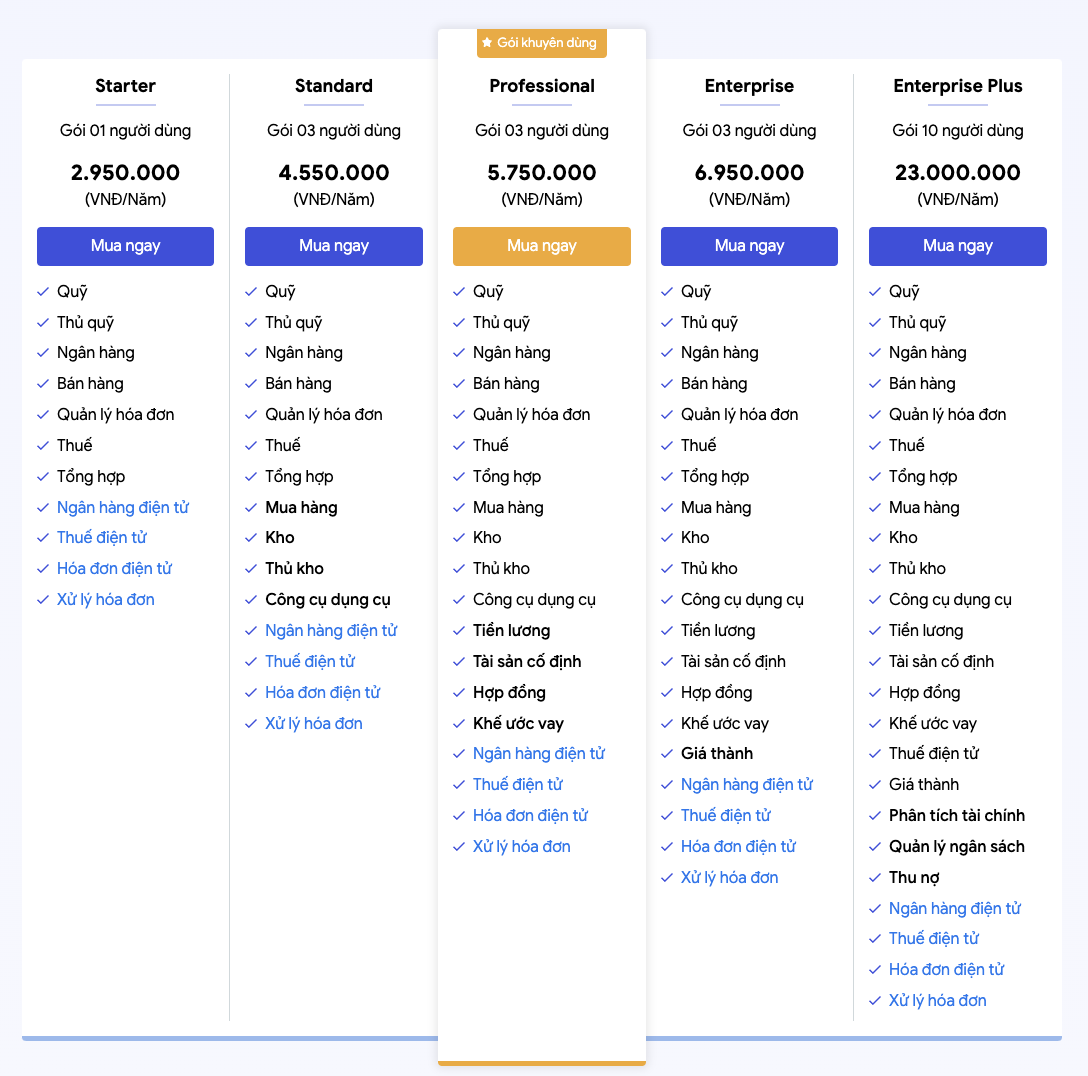Click the checkmark icon beside Quỹ in the Starter plan
Image resolution: width=1088 pixels, height=1076 pixels.
click(43, 292)
